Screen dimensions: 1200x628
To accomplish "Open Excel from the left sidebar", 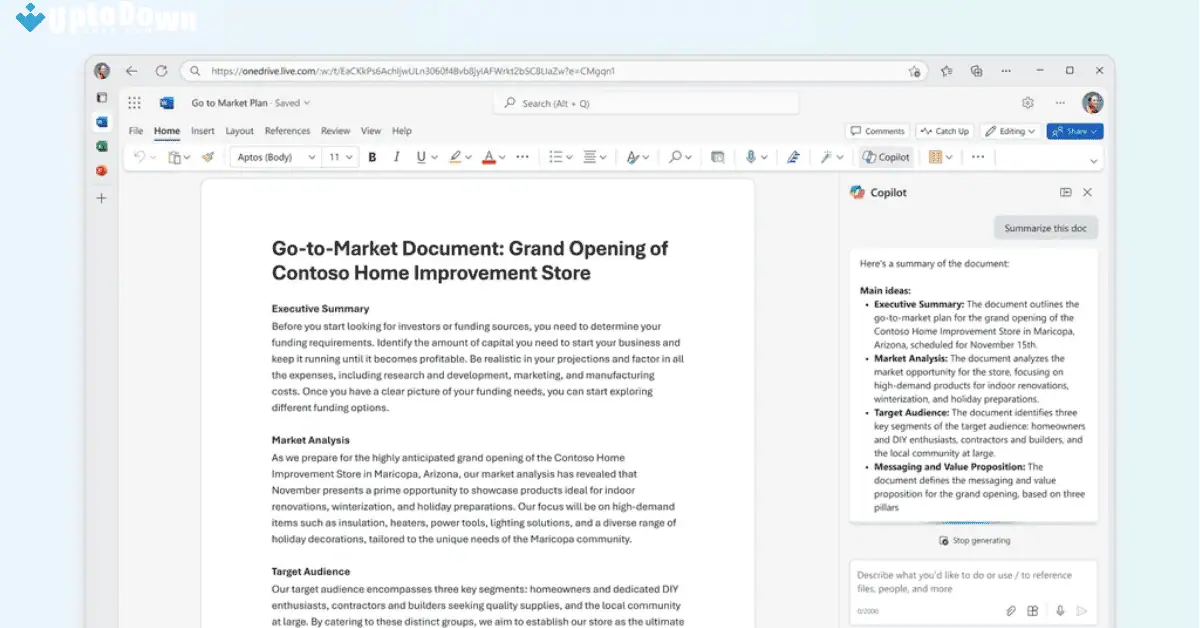I will (x=101, y=147).
